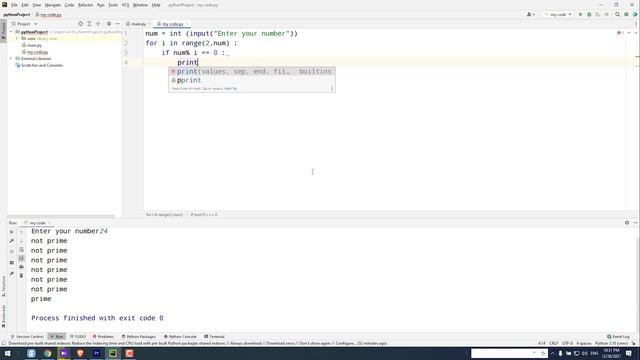This screenshot has height=360, width=640.
Task: Click the editor inspections warning indicator
Action: (620, 33)
